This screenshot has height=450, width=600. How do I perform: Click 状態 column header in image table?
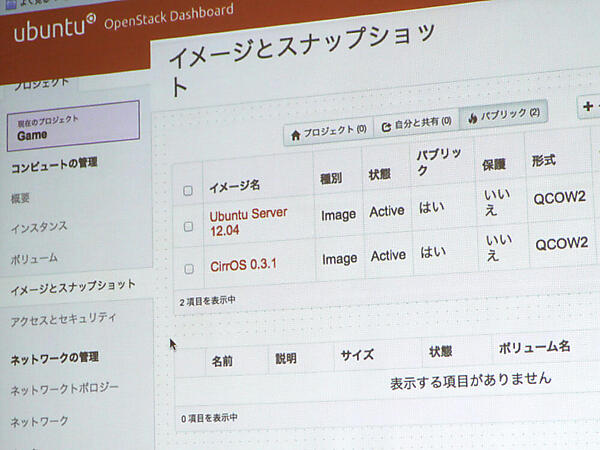[x=379, y=174]
